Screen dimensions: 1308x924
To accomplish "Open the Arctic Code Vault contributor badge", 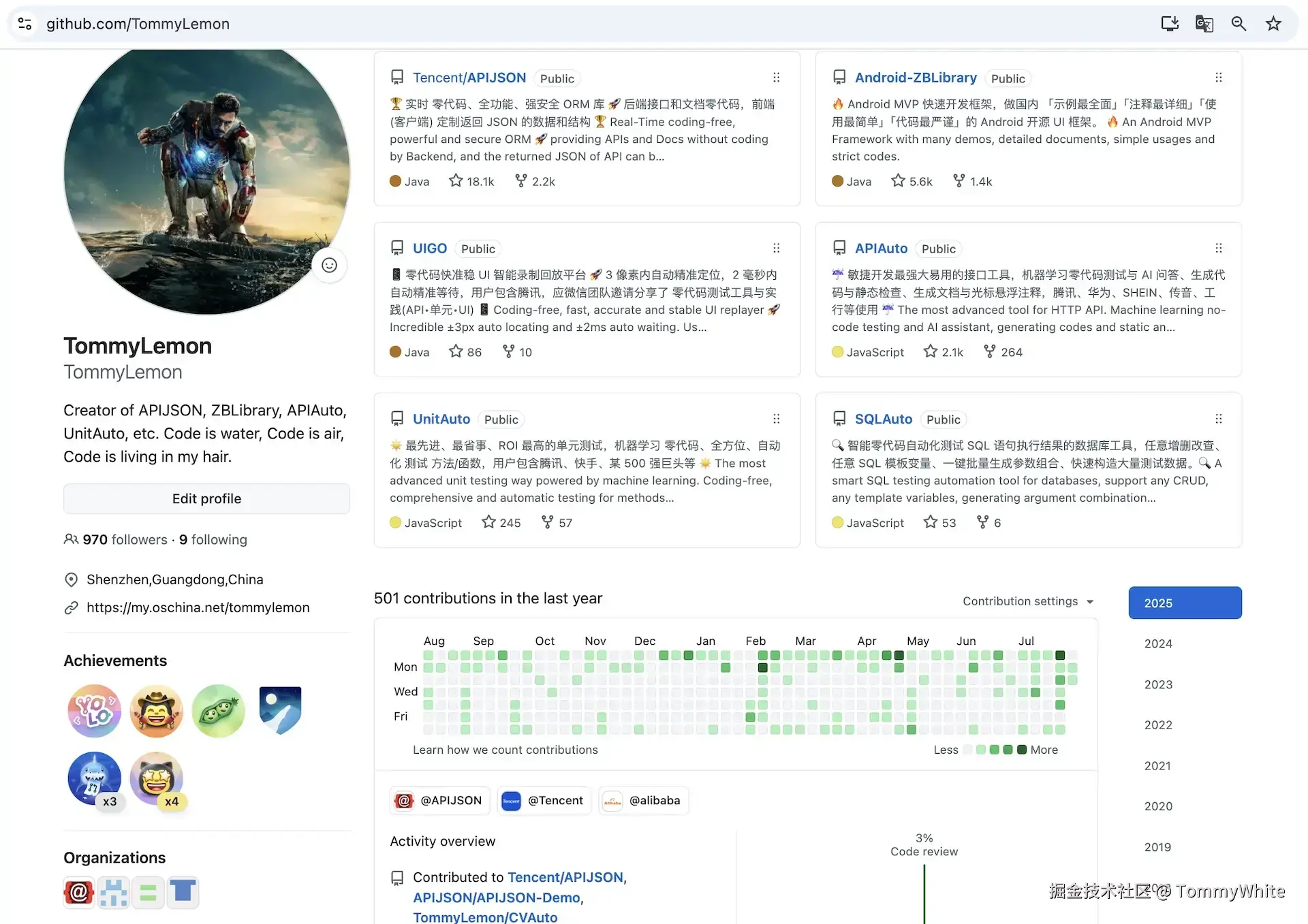I will pos(280,711).
